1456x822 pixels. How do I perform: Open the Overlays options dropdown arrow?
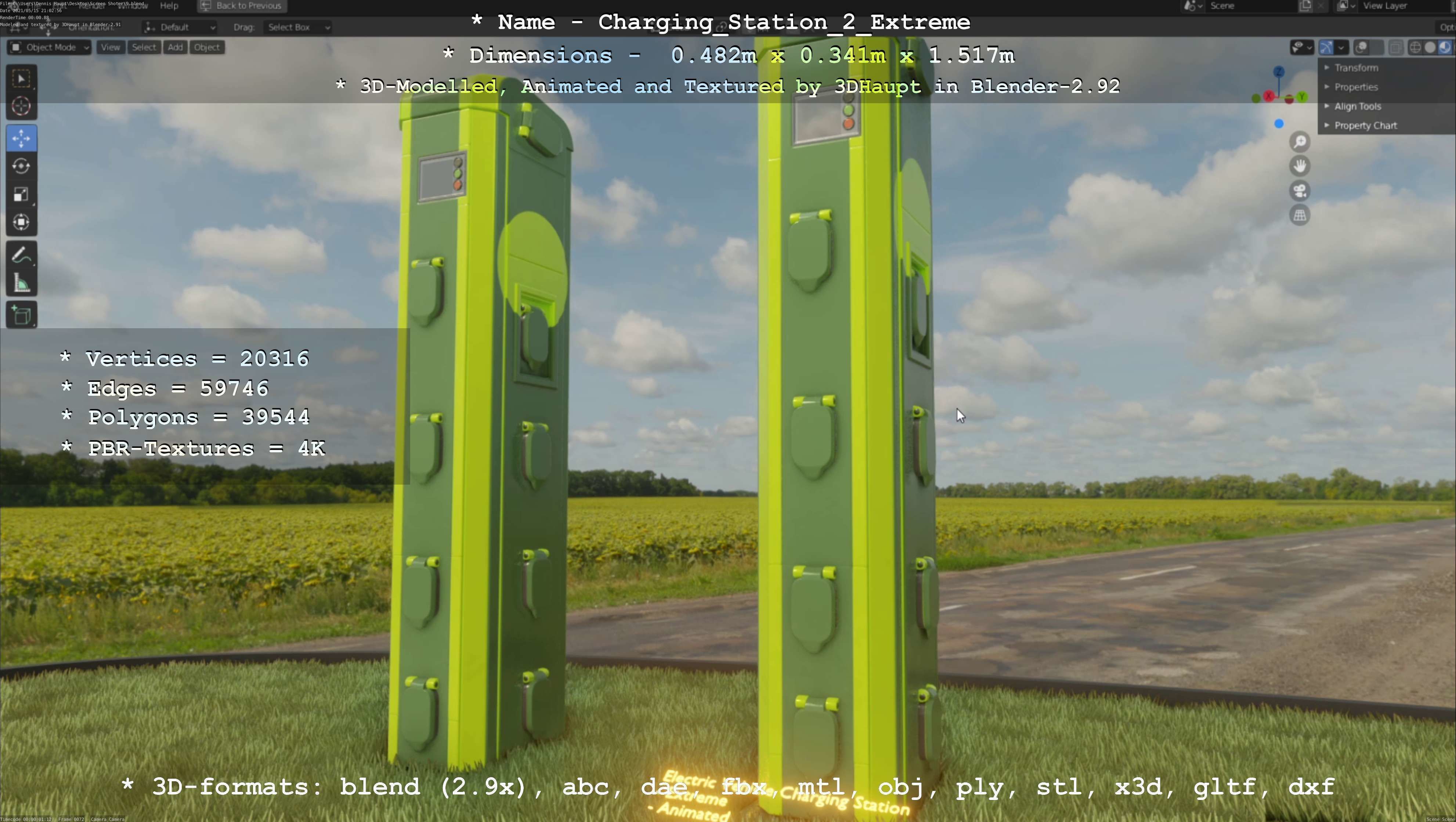(x=1377, y=47)
